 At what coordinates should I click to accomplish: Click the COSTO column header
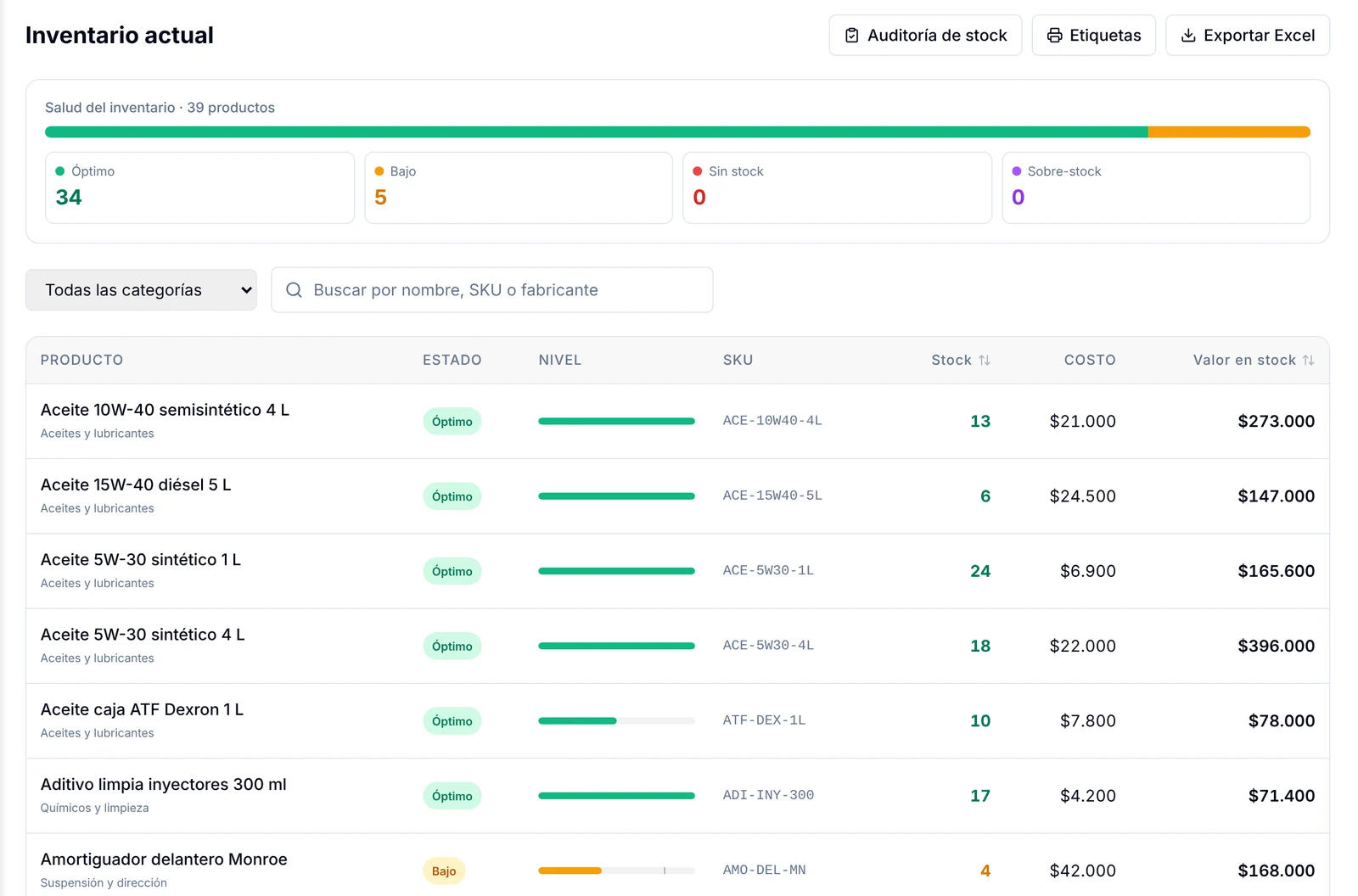point(1090,360)
